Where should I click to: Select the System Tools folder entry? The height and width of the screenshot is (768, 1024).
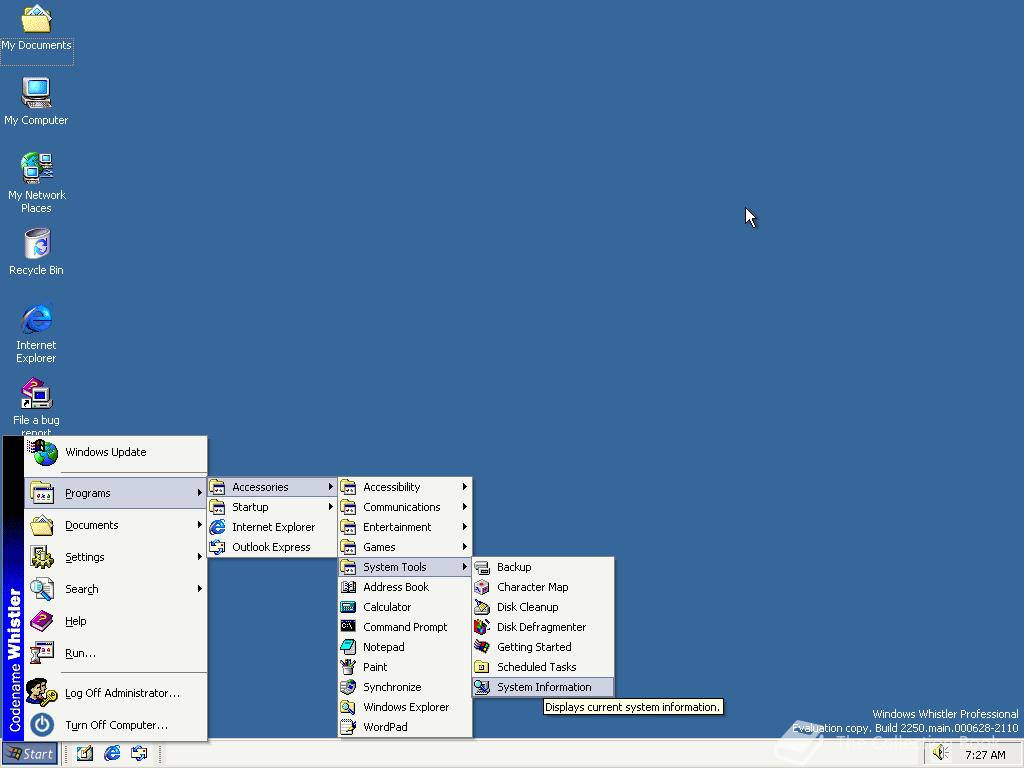[405, 567]
